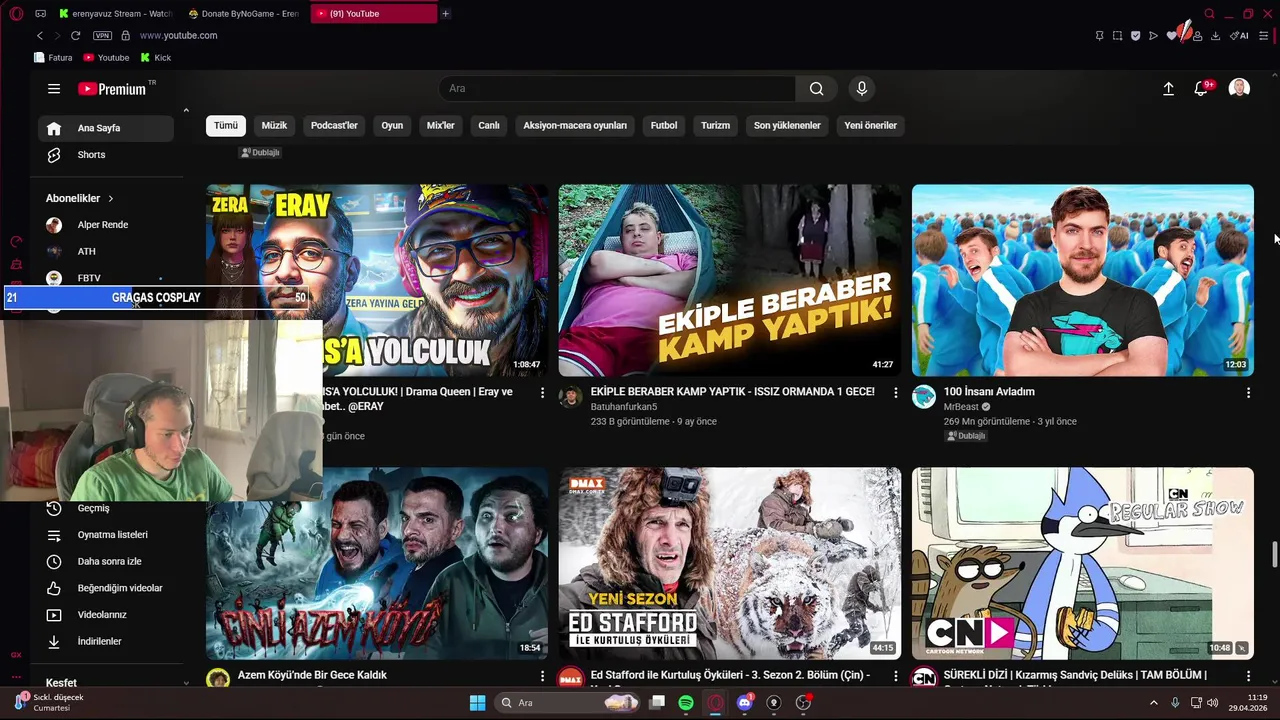The image size is (1280, 720).
Task: Open Batuhanfurkan5 channel avatar
Action: point(570,397)
